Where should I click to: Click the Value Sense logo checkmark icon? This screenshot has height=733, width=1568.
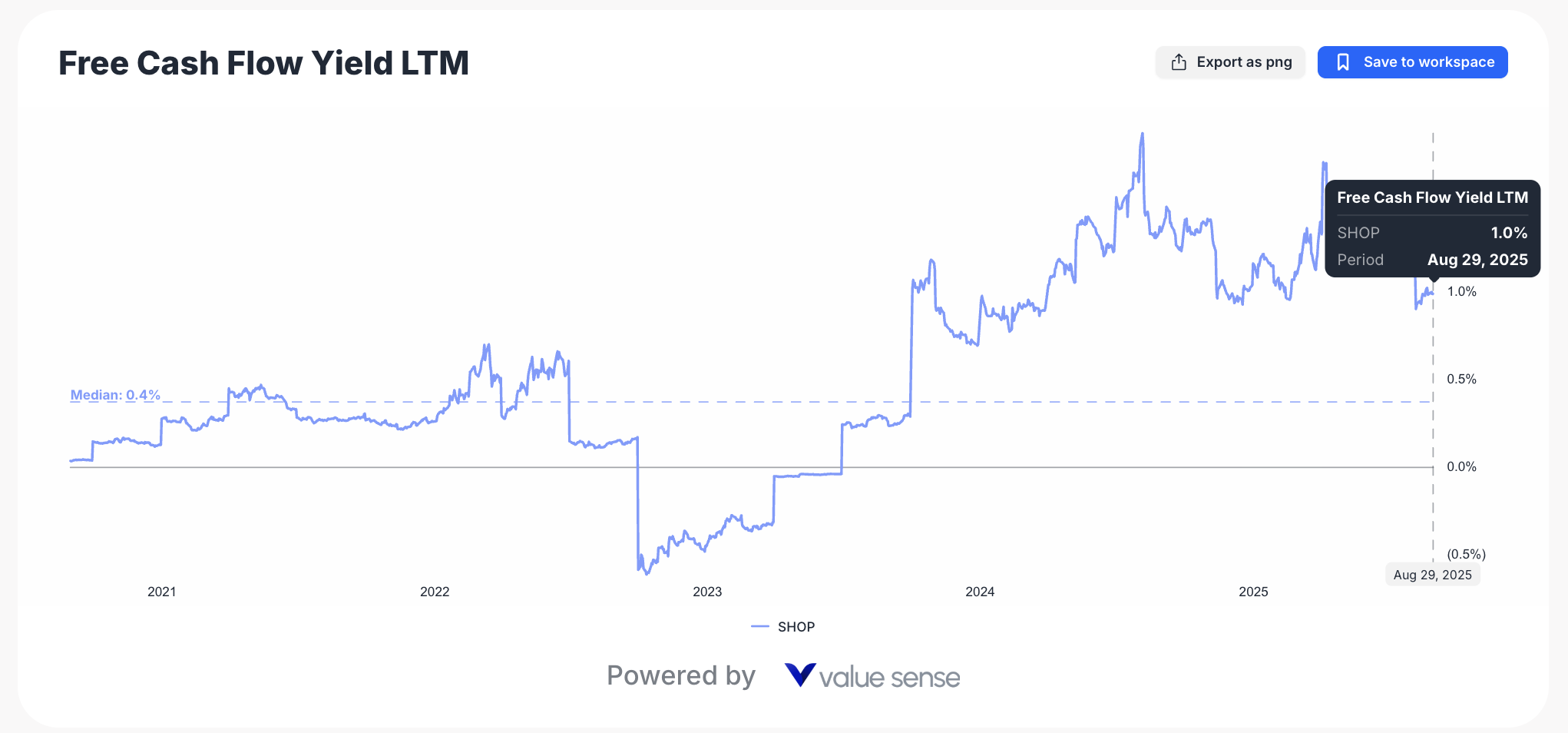click(x=799, y=676)
